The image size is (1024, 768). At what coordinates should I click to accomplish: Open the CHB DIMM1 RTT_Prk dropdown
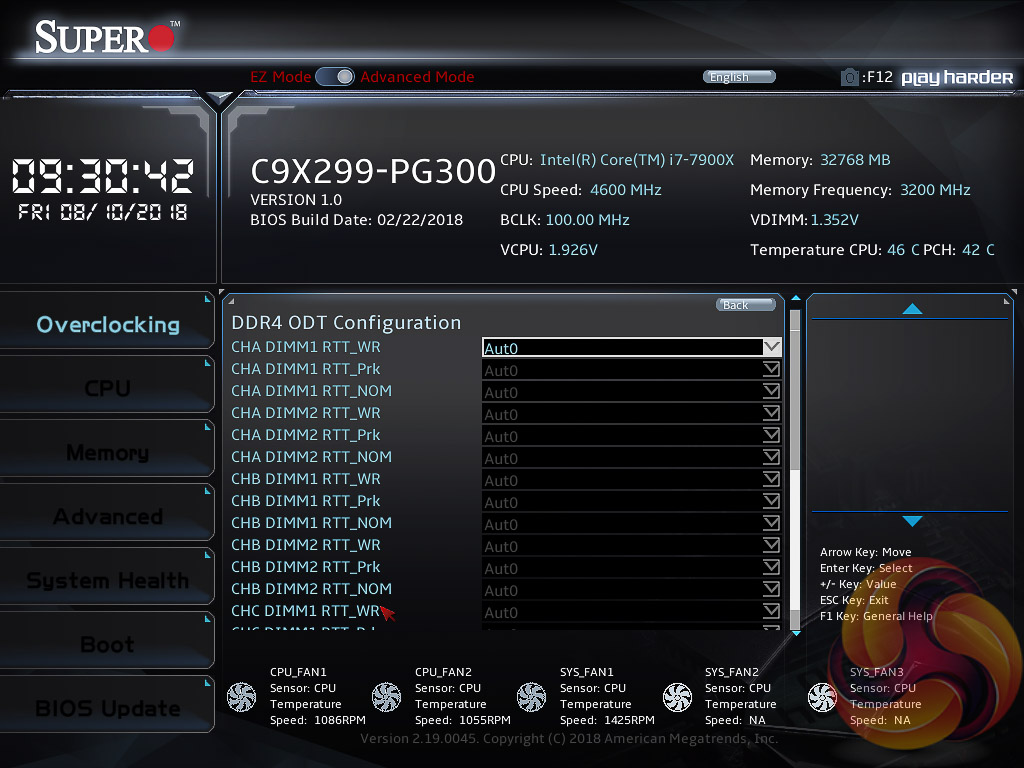(x=631, y=502)
